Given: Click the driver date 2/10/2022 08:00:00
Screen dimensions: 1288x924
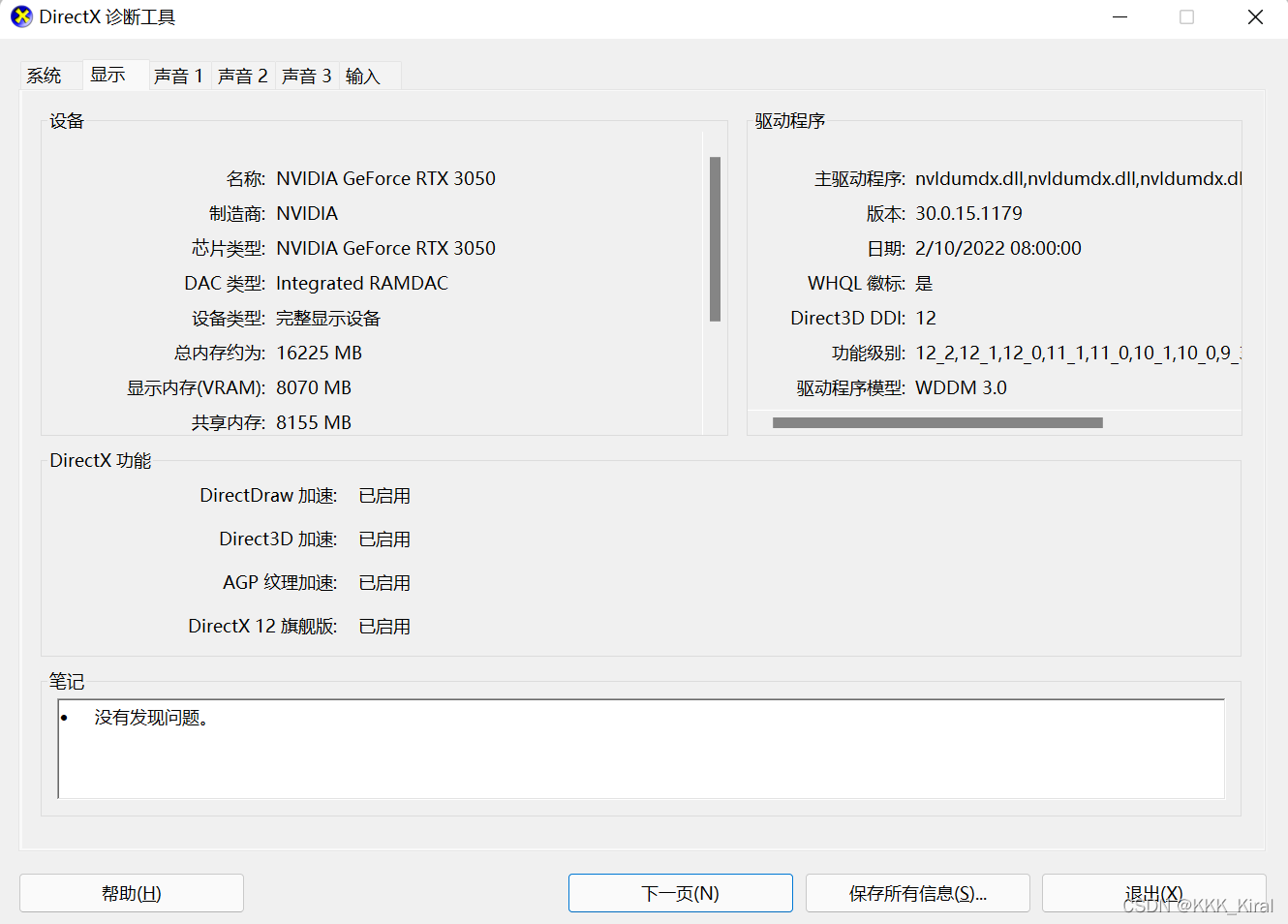Looking at the screenshot, I should (998, 248).
